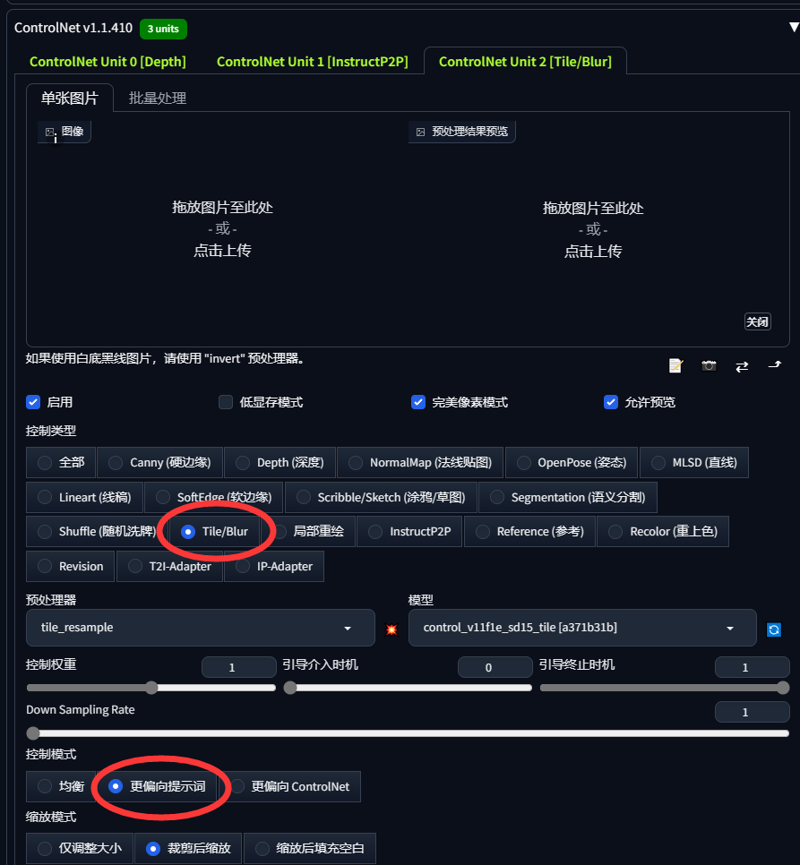
Task: Select 更偏向 ControlNet control mode
Action: tap(290, 786)
